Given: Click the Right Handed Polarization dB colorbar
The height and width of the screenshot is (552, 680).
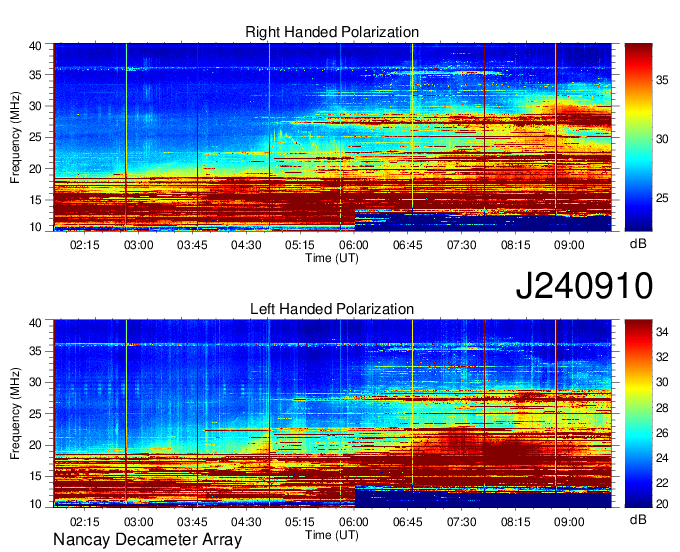Looking at the screenshot, I should (638, 137).
